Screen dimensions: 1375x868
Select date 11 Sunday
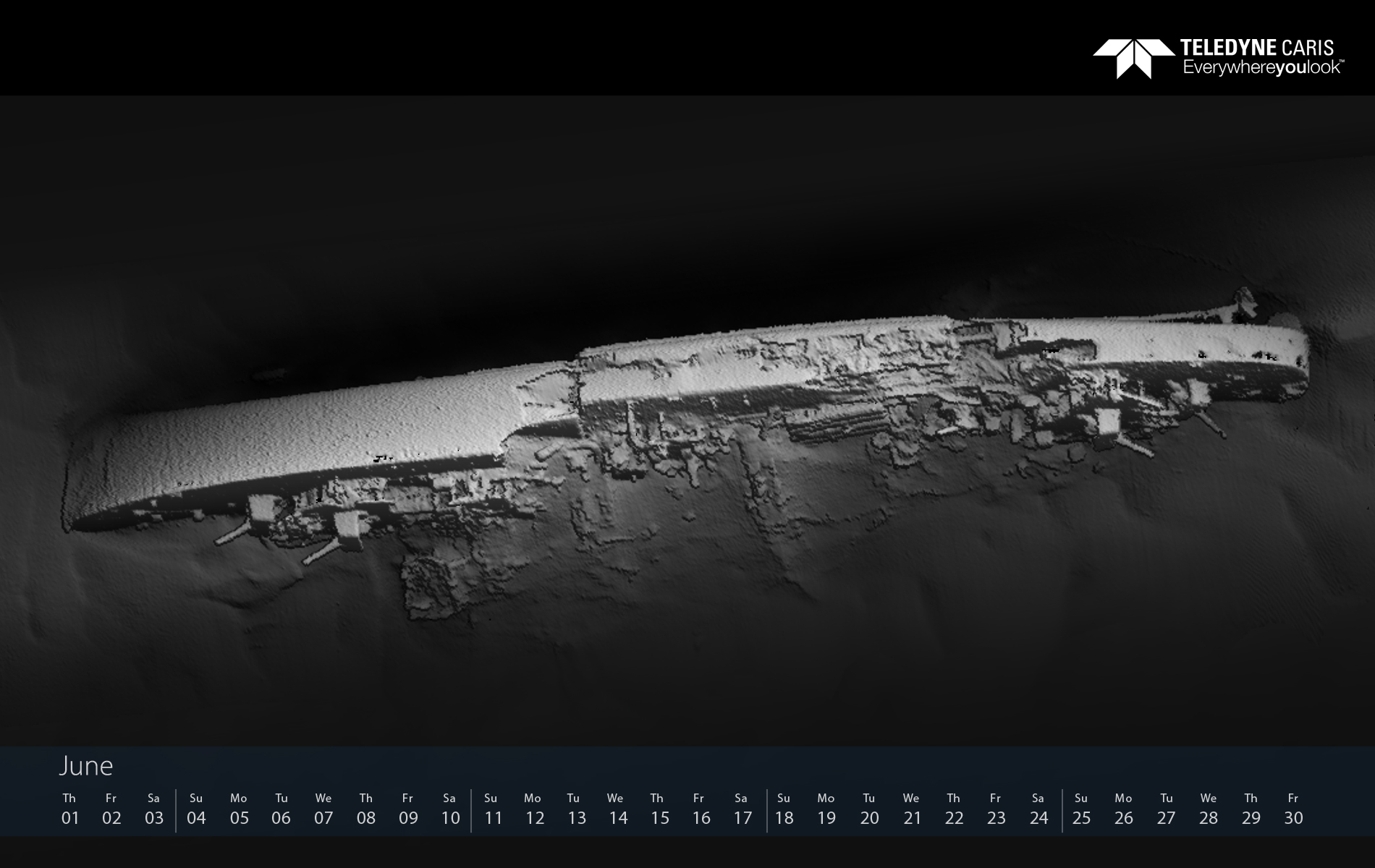coord(493,809)
